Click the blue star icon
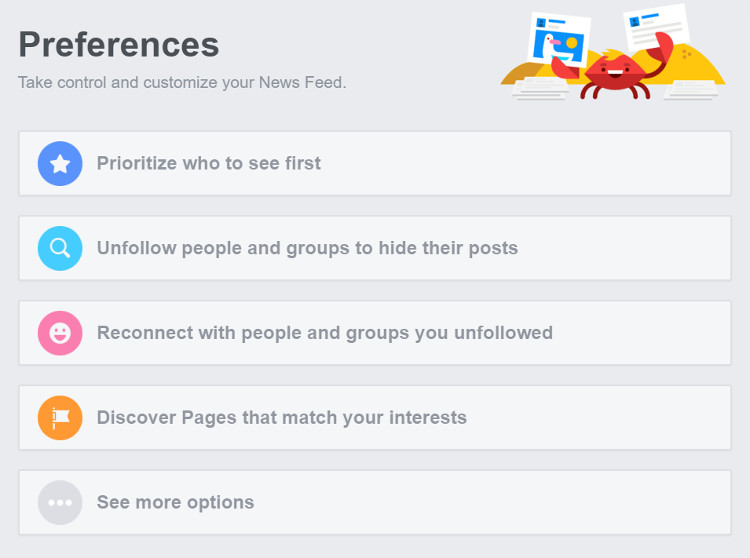This screenshot has height=558, width=750. click(x=60, y=164)
